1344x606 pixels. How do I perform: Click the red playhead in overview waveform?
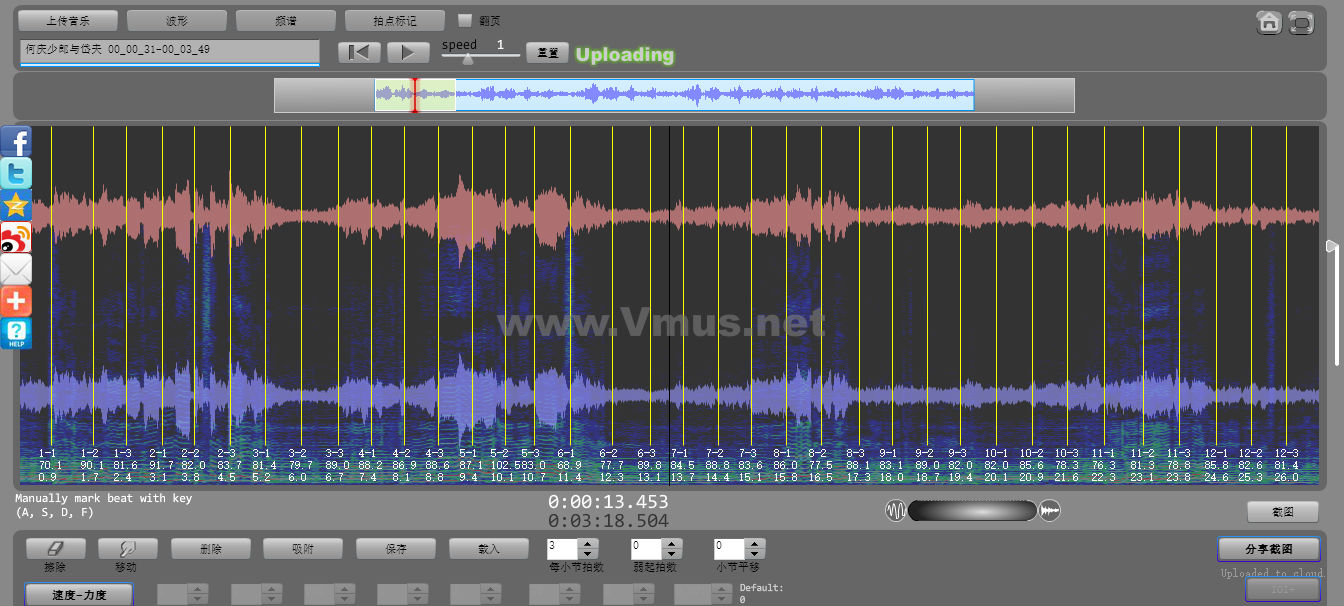415,95
